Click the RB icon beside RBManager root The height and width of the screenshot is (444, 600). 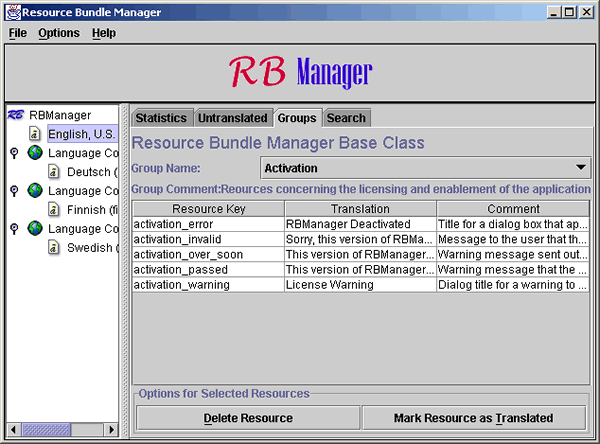[x=16, y=115]
